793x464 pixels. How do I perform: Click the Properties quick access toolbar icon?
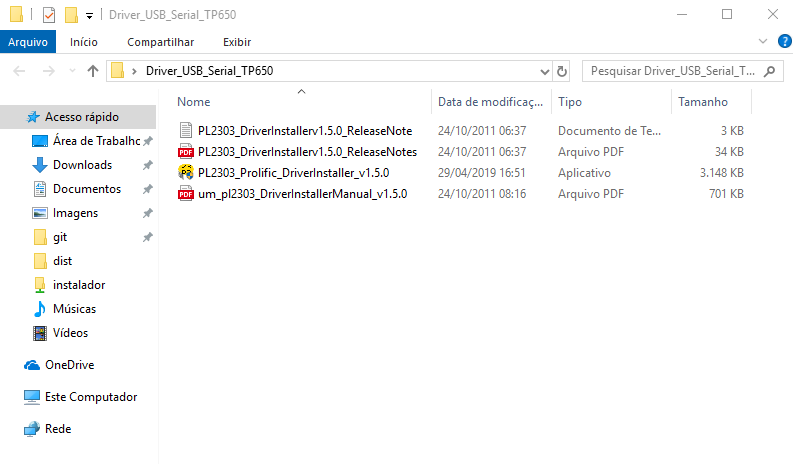(x=49, y=15)
